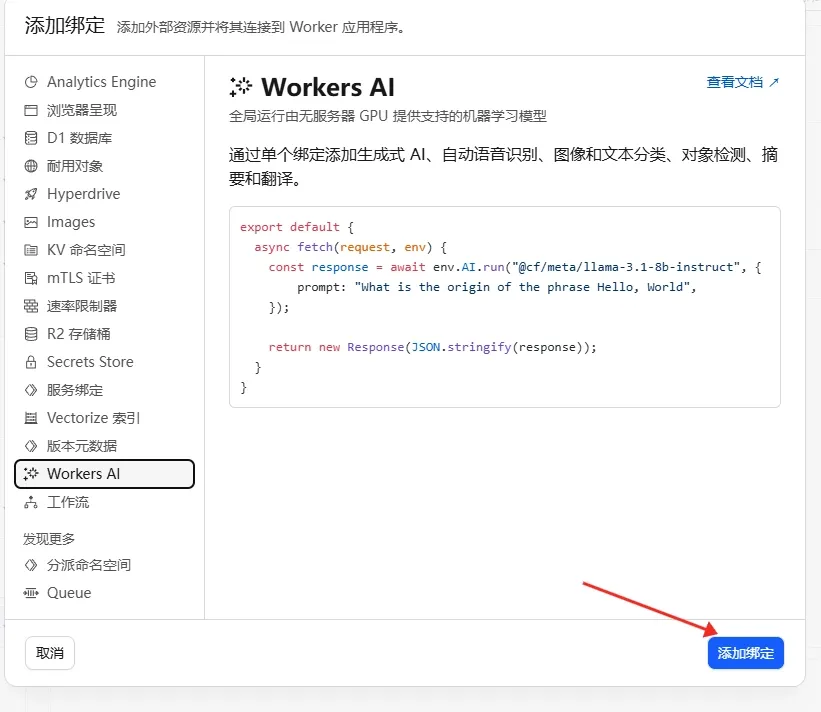Click the Hyperdrive rocket icon
821x712 pixels.
[31, 194]
